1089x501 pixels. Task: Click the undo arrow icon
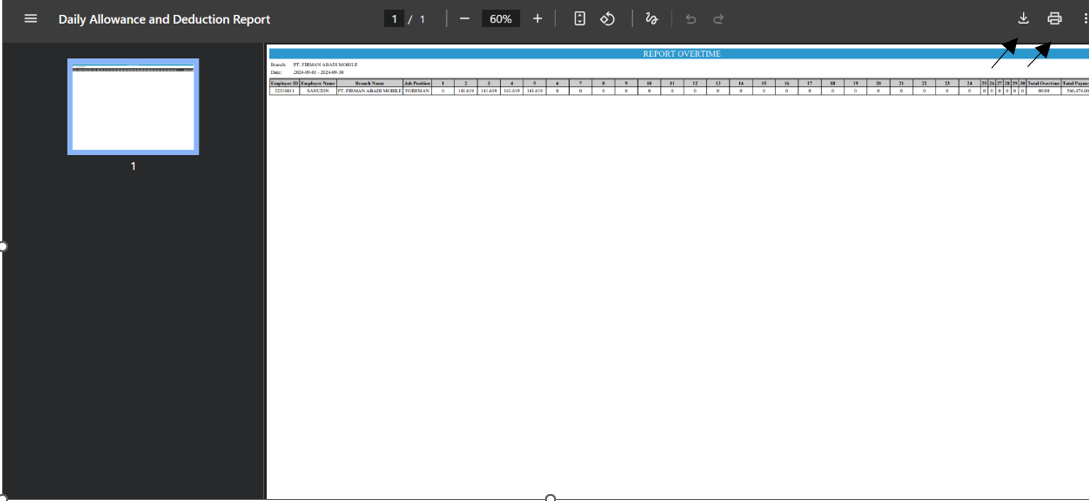[690, 19]
